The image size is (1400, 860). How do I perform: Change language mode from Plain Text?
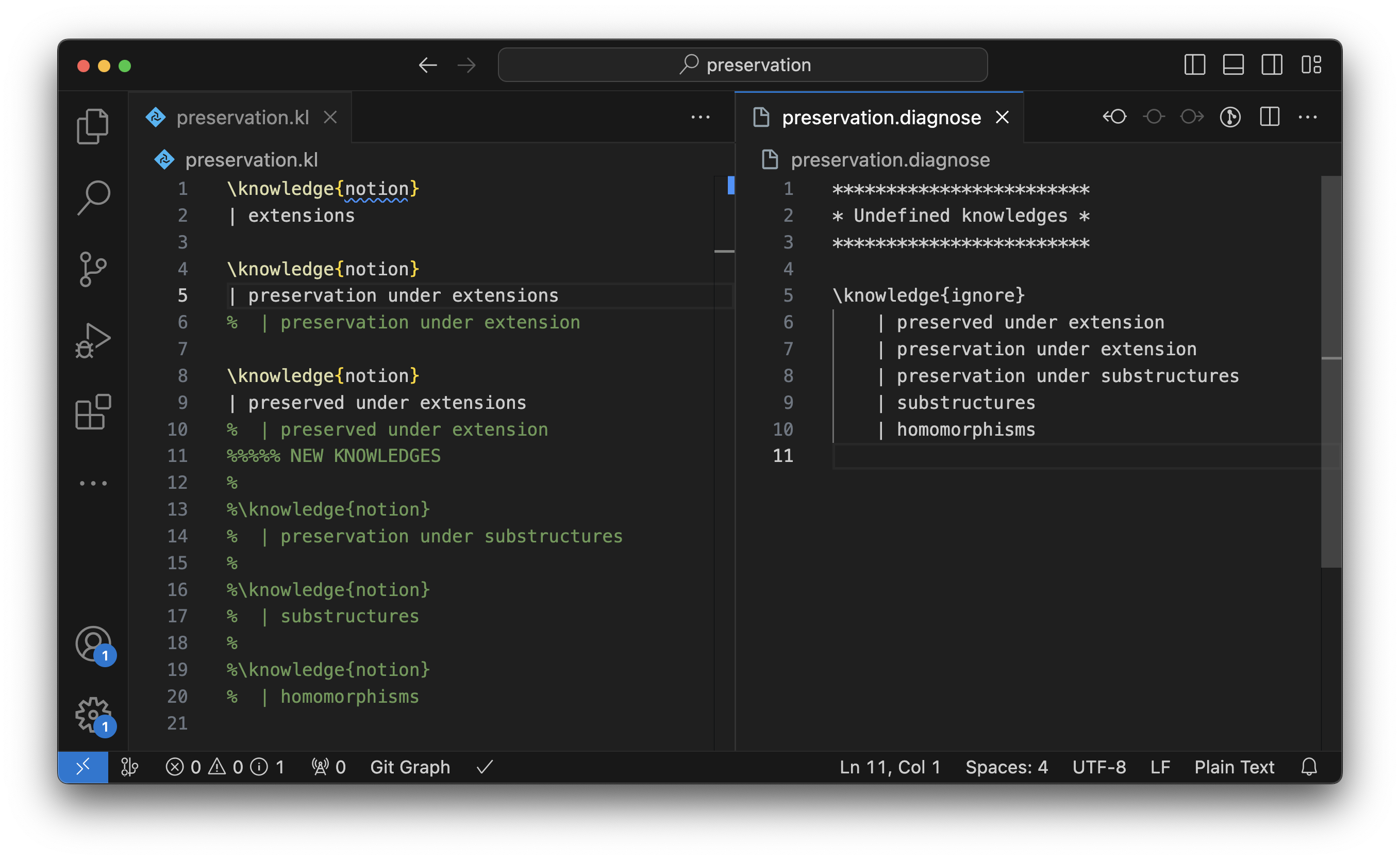1234,767
